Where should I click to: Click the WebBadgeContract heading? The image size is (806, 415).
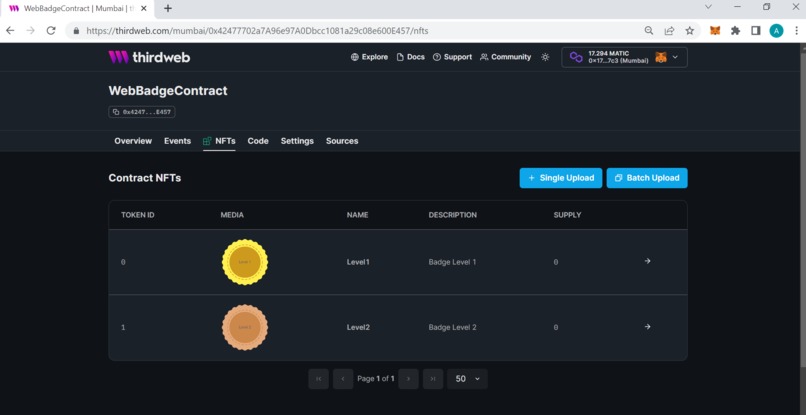pos(168,91)
